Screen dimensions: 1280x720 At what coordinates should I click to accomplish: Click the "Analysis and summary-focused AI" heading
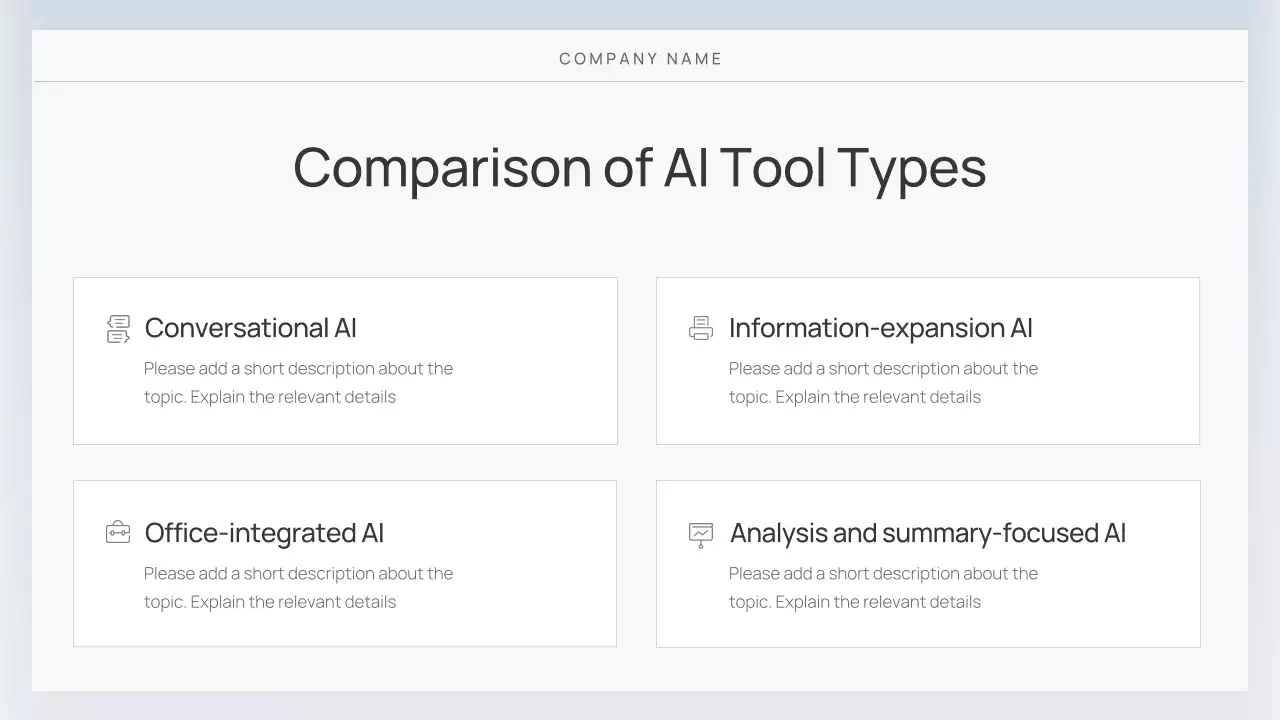pos(927,533)
